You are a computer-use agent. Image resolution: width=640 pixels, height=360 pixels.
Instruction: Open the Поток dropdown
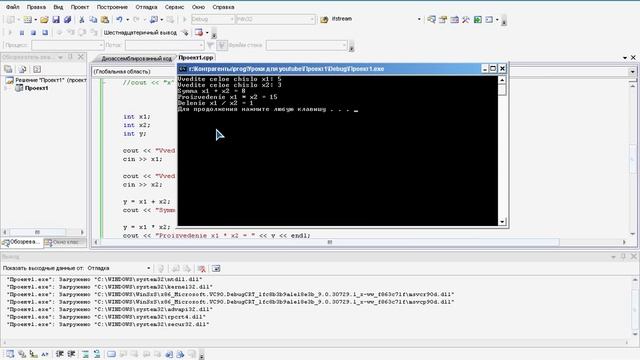[x=201, y=45]
